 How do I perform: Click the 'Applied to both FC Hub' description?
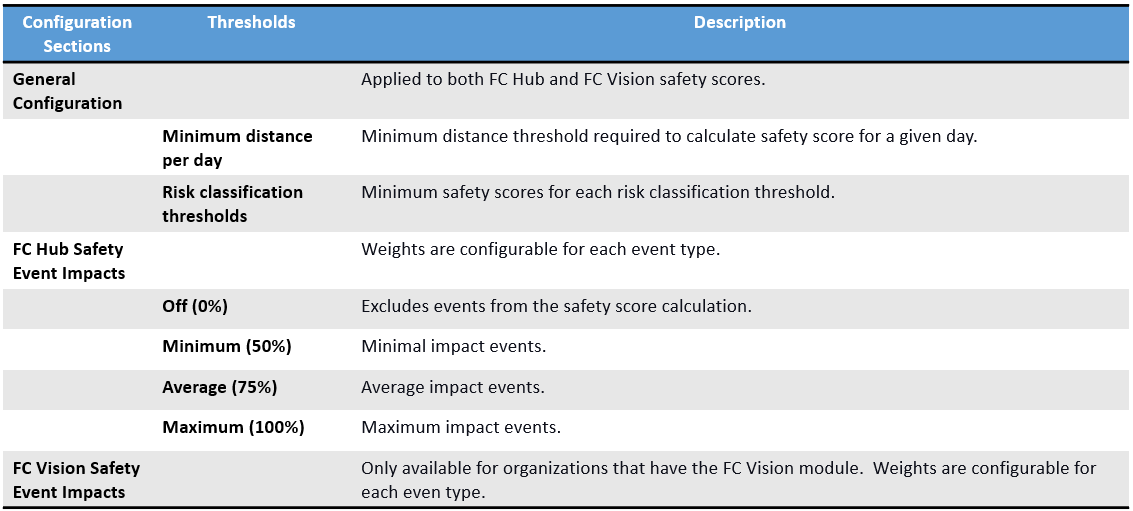coord(563,79)
